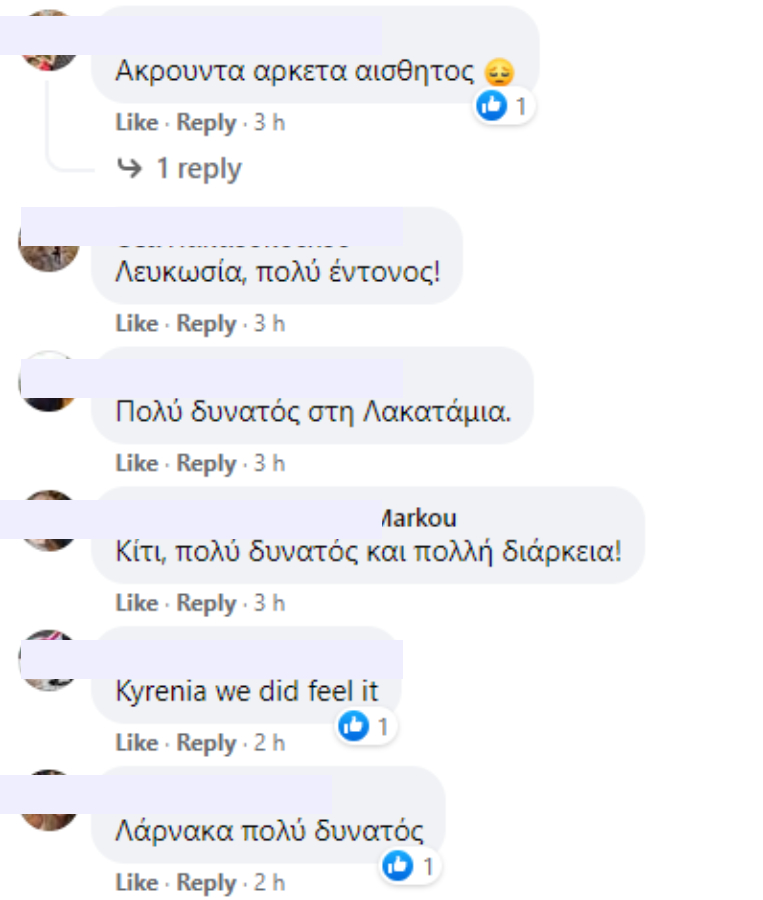Like the Λάρνακα πολύ δυνατός comment

(137, 882)
